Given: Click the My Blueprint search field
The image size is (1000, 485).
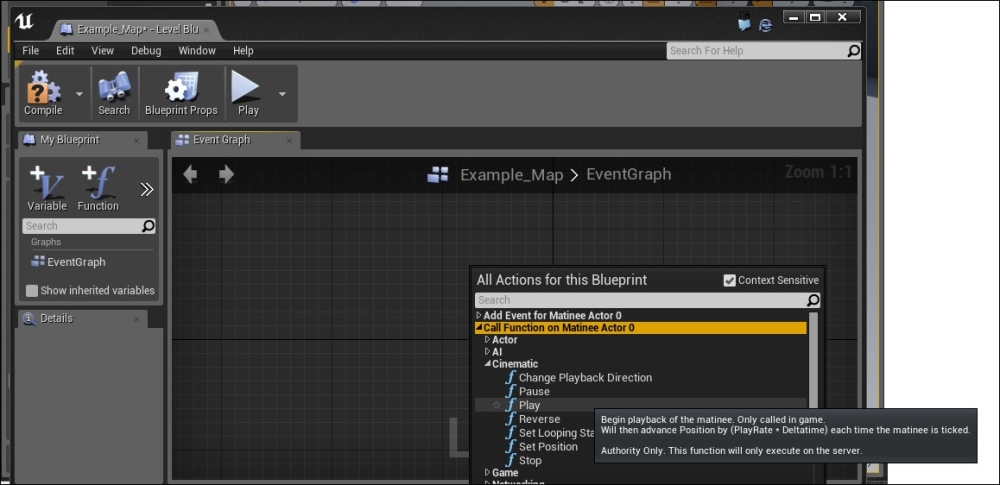Looking at the screenshot, I should click(x=89, y=226).
